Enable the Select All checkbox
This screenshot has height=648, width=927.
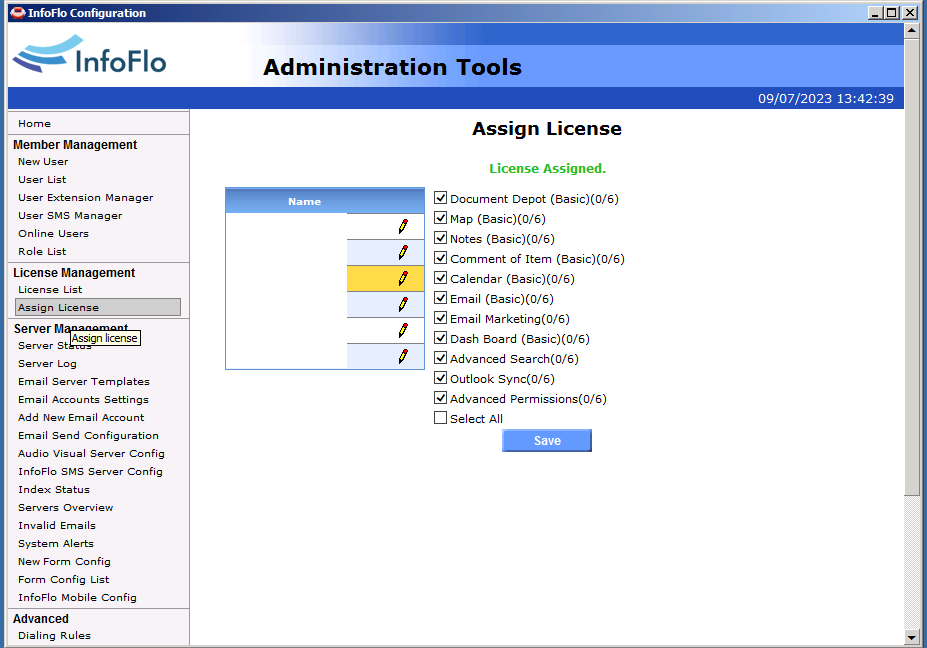coord(441,418)
